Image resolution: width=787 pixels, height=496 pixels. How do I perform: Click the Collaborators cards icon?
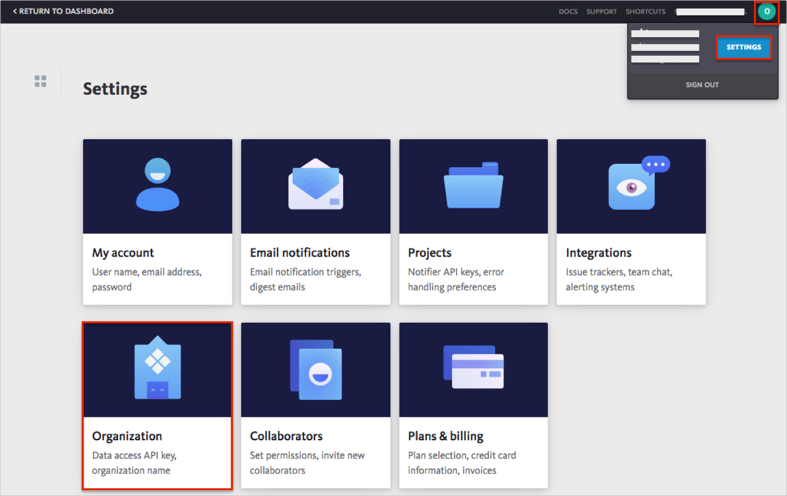pyautogui.click(x=315, y=369)
